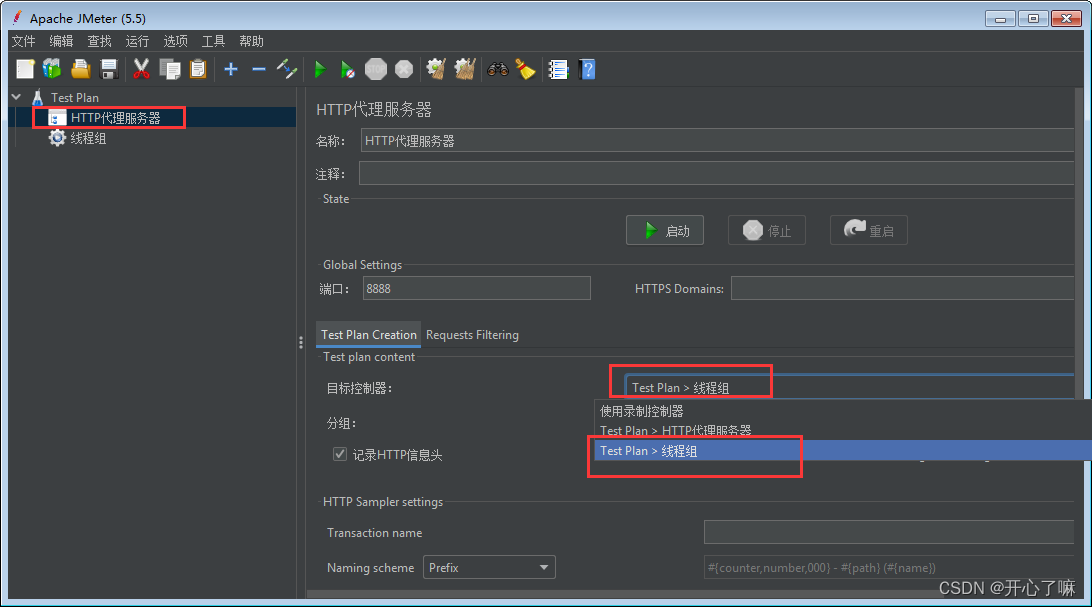The image size is (1092, 607).
Task: Open the 文件 menu
Action: coord(24,41)
